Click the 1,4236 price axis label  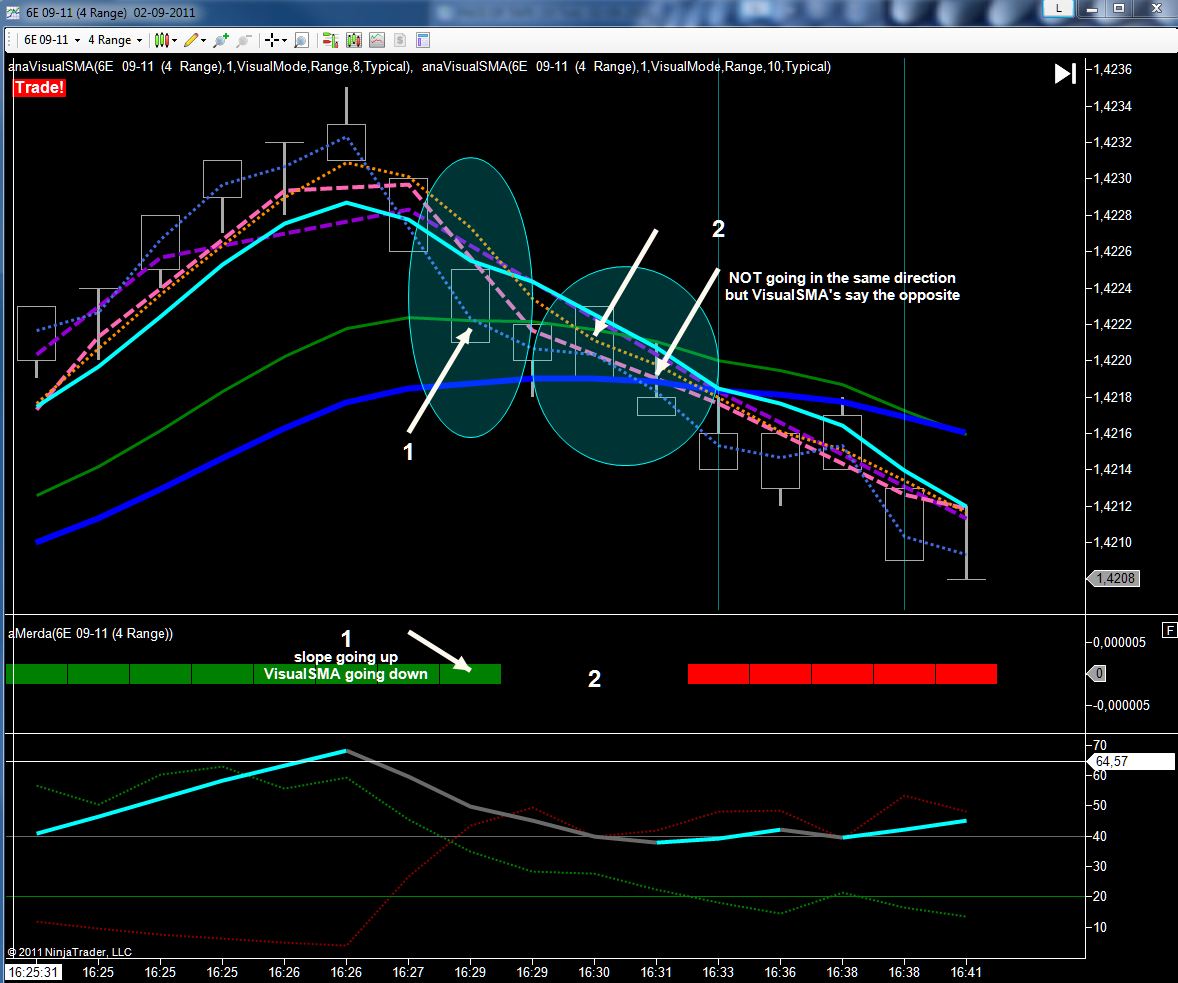1112,69
